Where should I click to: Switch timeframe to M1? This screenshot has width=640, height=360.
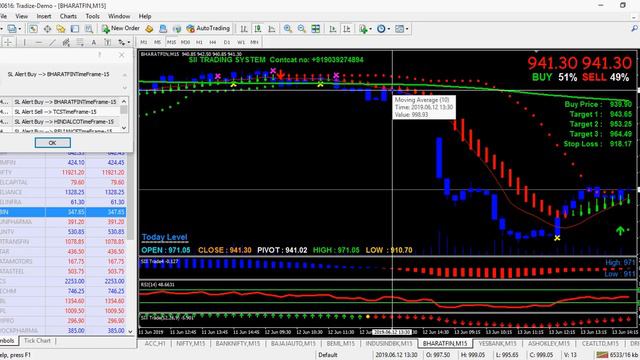144,42
